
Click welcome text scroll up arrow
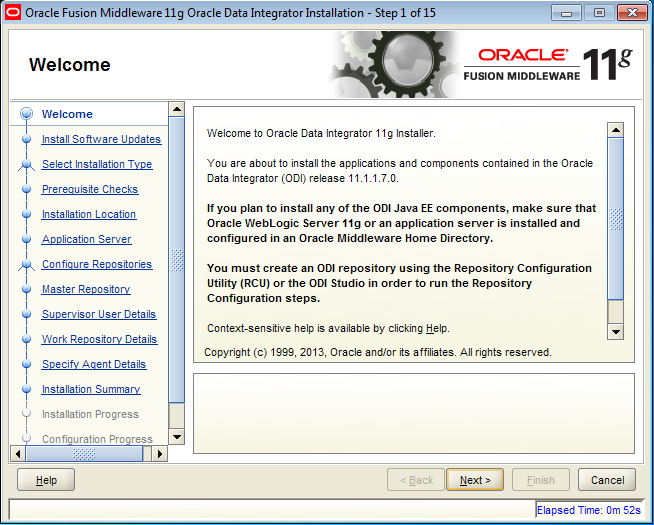tap(616, 130)
